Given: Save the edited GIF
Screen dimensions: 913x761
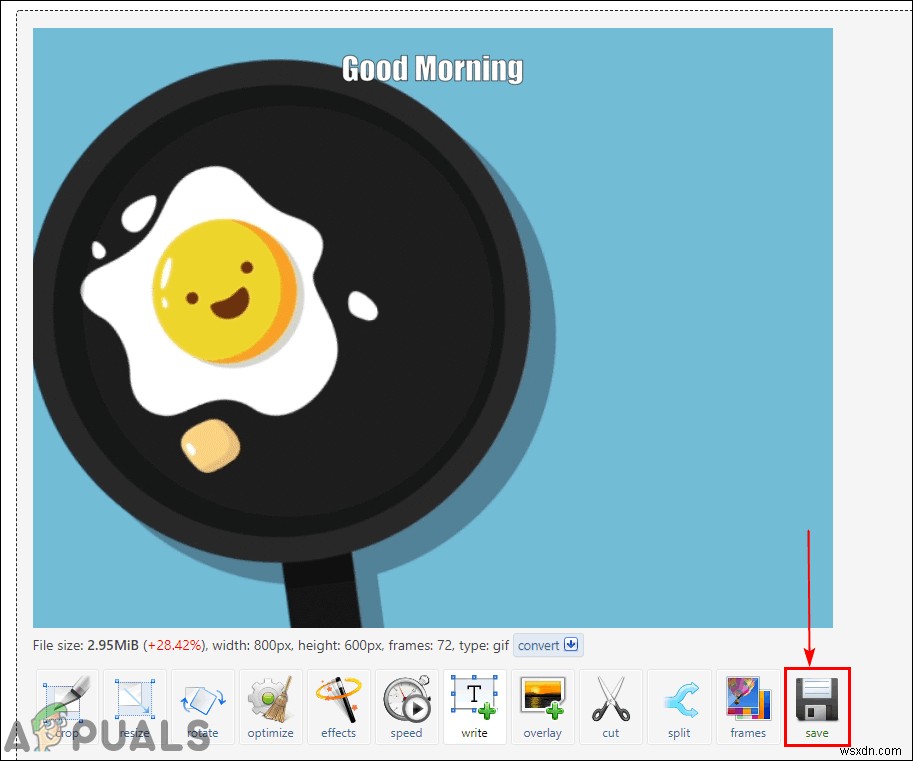Looking at the screenshot, I should 817,706.
